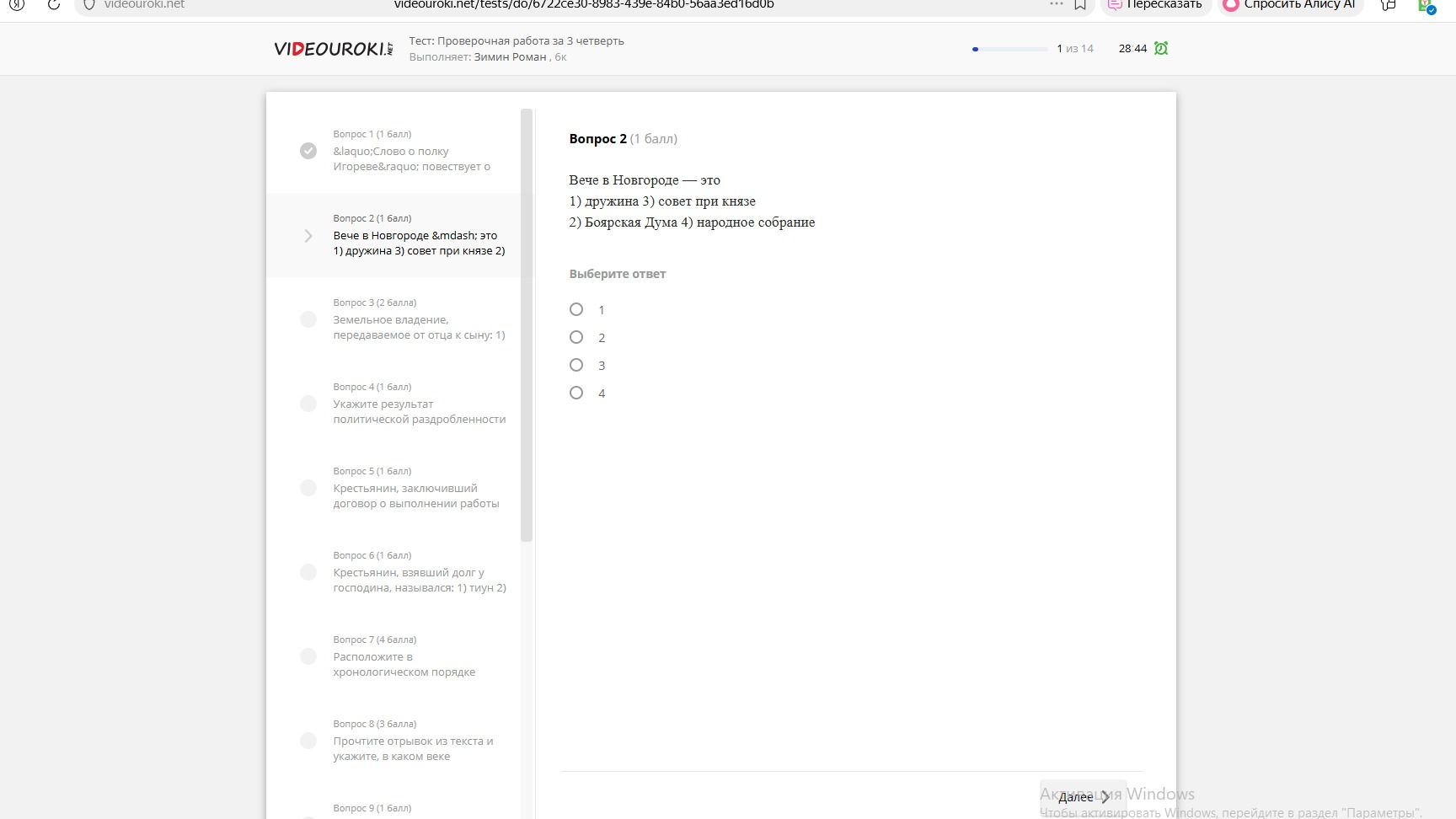This screenshot has width=1456, height=819.
Task: Click the status circle for Вопрос 4
Action: click(308, 404)
